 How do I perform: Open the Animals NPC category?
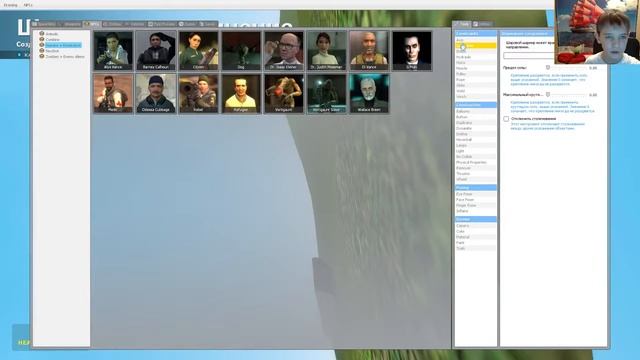[51, 34]
